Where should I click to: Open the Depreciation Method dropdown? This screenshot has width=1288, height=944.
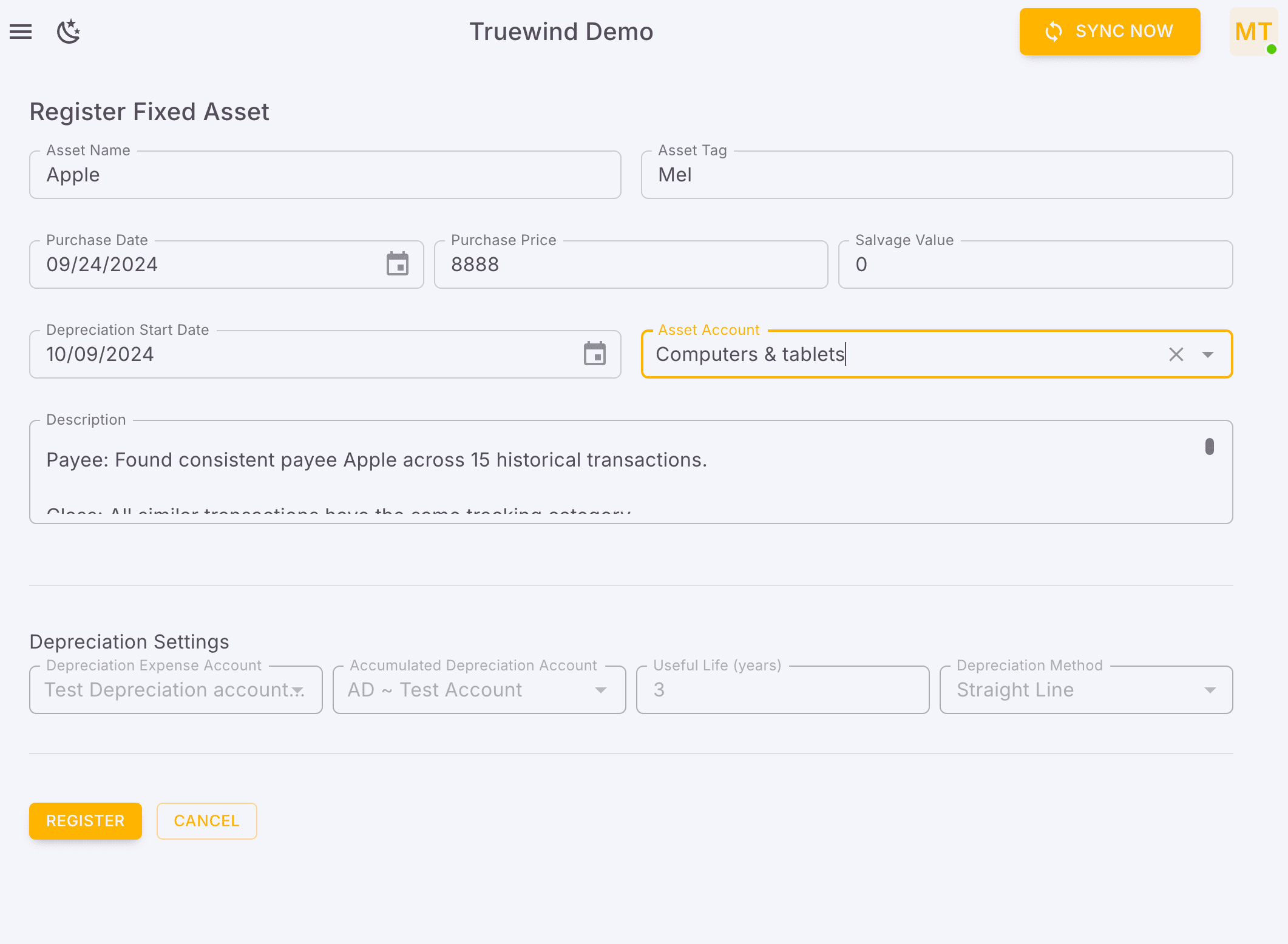tap(1210, 690)
